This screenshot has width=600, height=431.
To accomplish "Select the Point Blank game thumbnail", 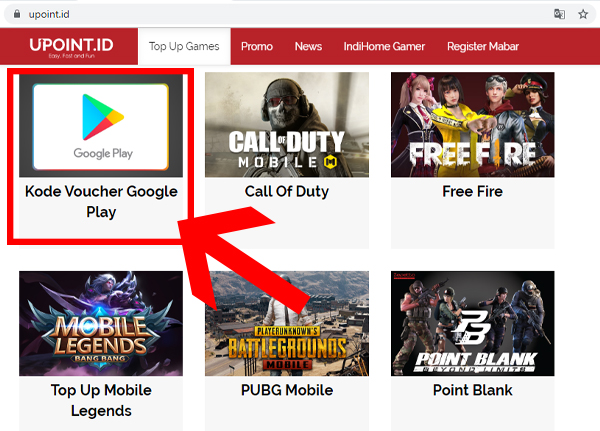I will pos(473,323).
